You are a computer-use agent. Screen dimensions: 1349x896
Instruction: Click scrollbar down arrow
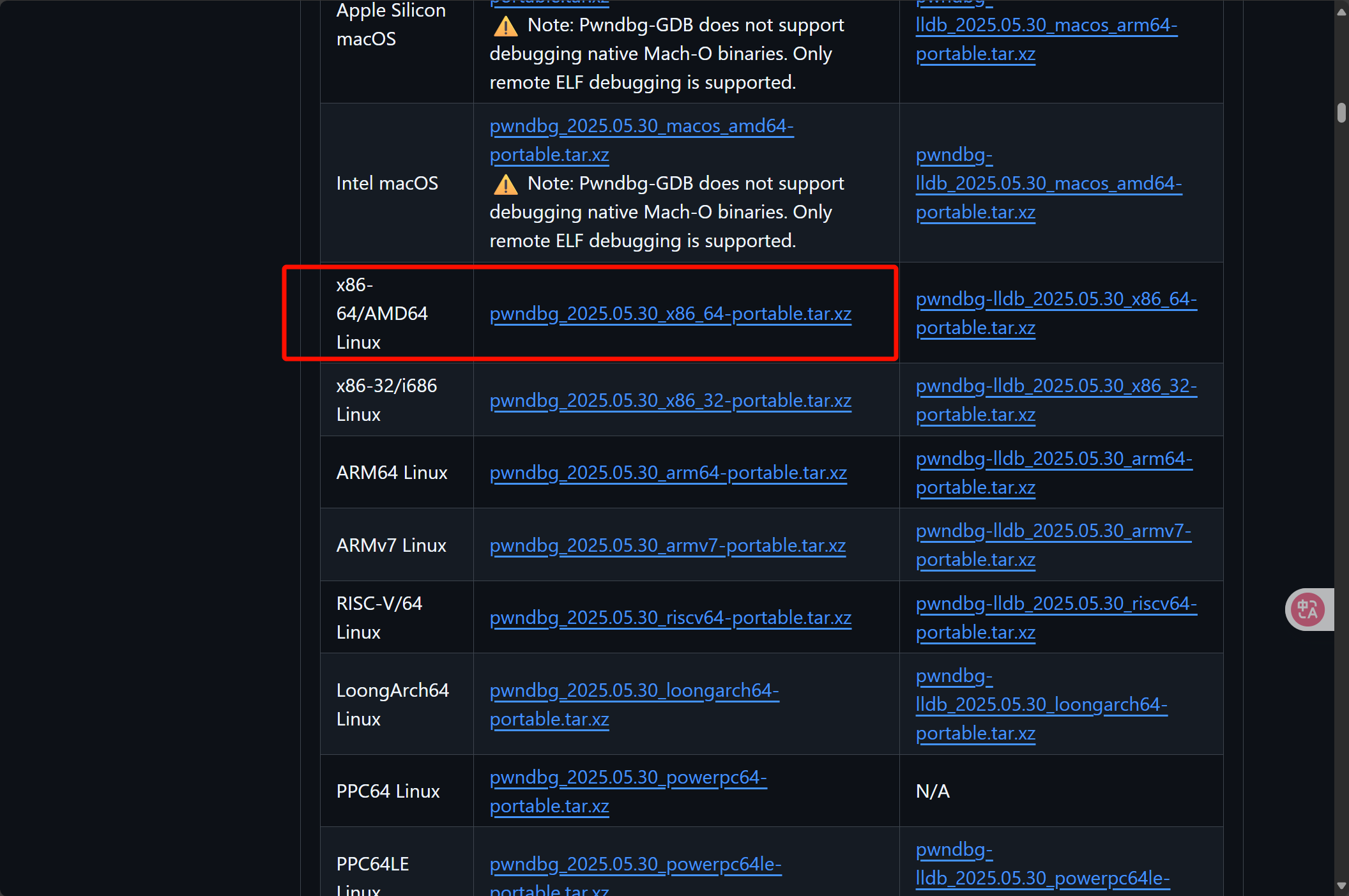(x=1341, y=886)
